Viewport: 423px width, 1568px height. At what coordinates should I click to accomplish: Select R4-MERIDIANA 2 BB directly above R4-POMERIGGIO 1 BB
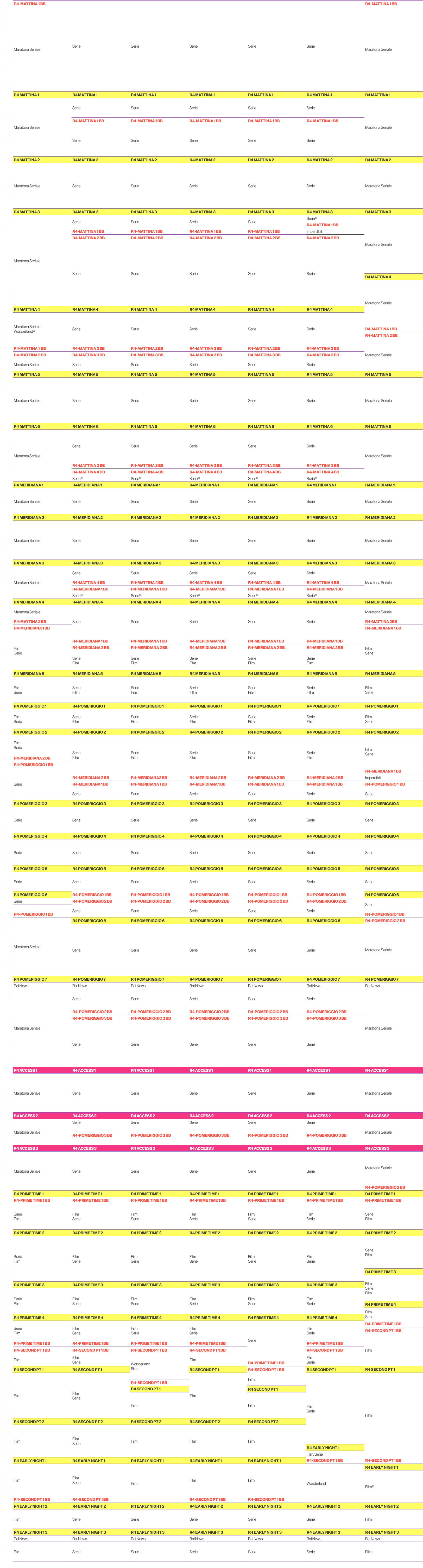coord(32,759)
